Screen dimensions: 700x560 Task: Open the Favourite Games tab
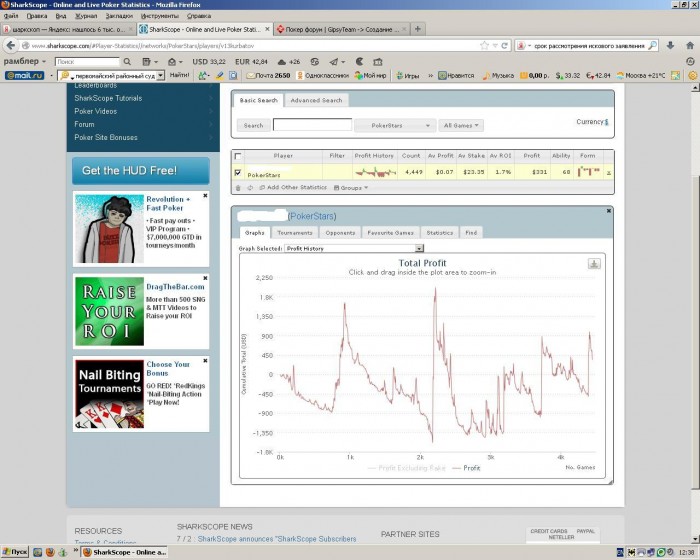pos(390,233)
